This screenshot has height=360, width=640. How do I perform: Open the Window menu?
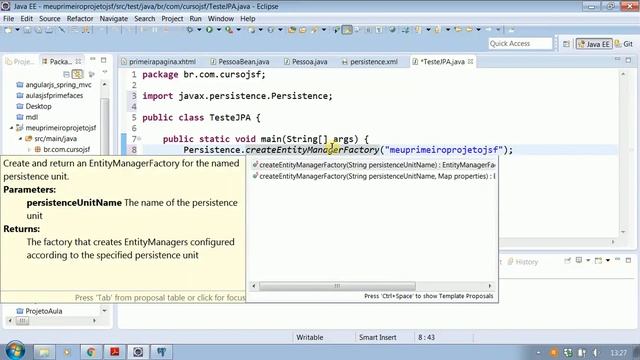click(221, 18)
